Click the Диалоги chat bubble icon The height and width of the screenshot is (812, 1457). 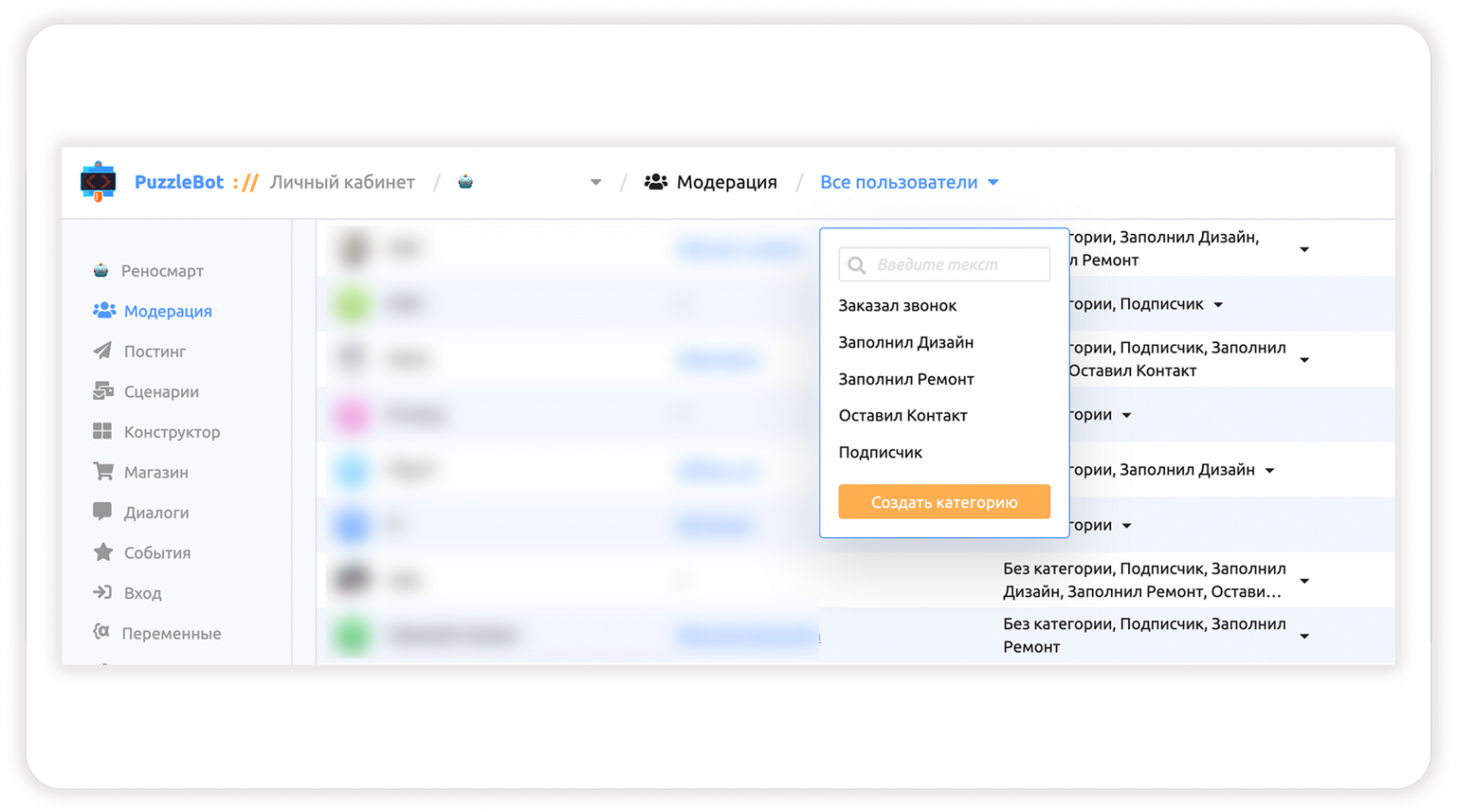click(x=102, y=512)
